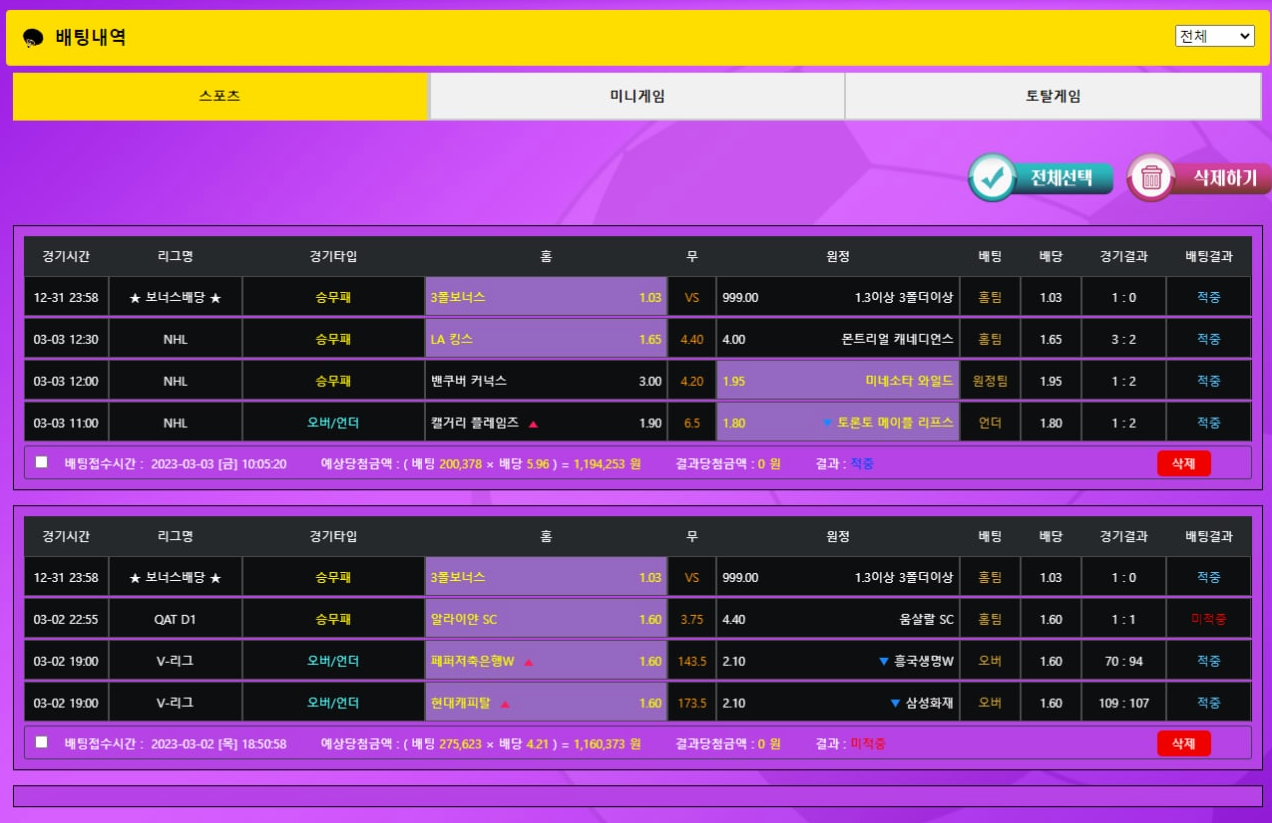Click blue down arrow beside 토론토 메이플 리프스
1272x823 pixels.
tap(826, 423)
